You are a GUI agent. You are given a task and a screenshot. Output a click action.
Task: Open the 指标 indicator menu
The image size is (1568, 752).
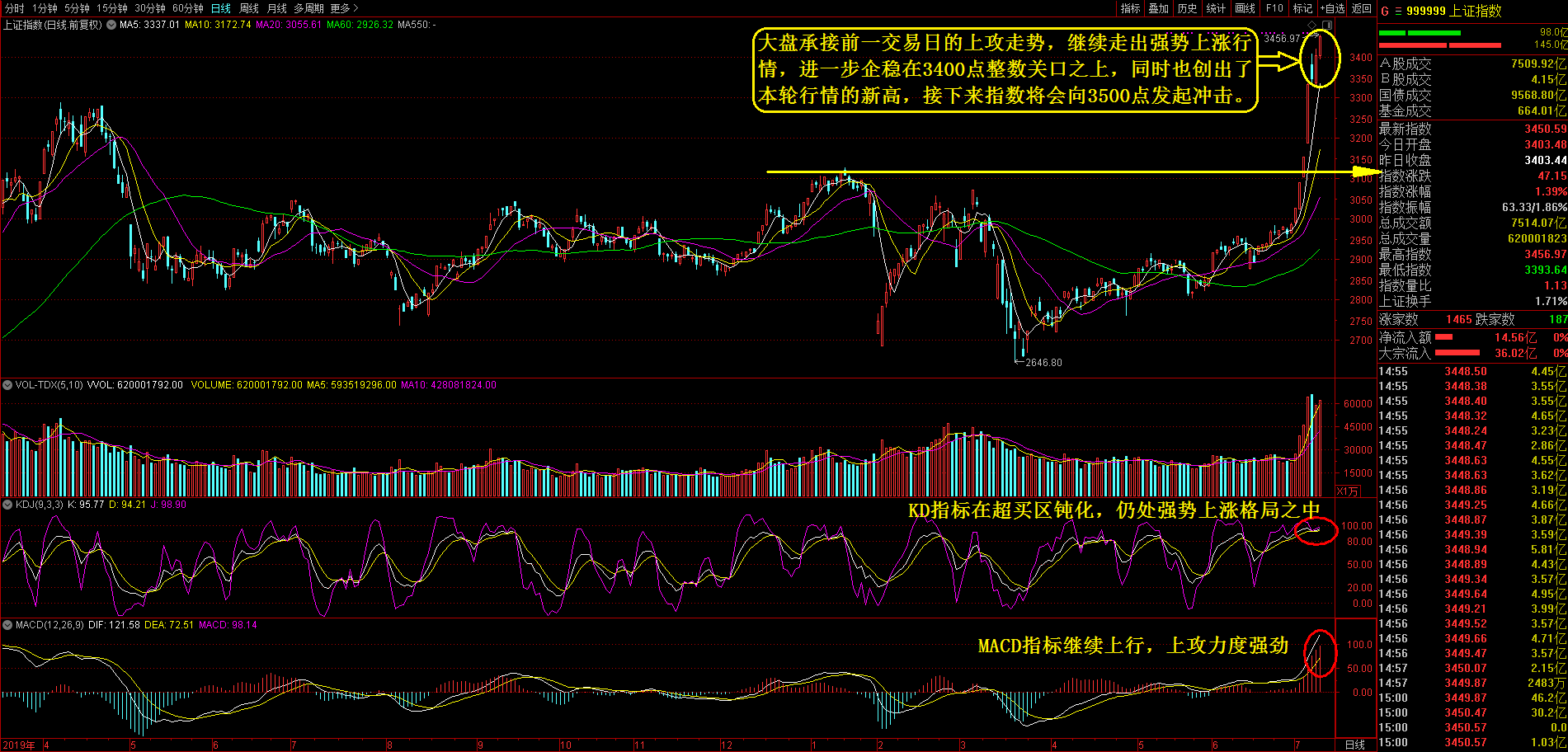pyautogui.click(x=1130, y=8)
